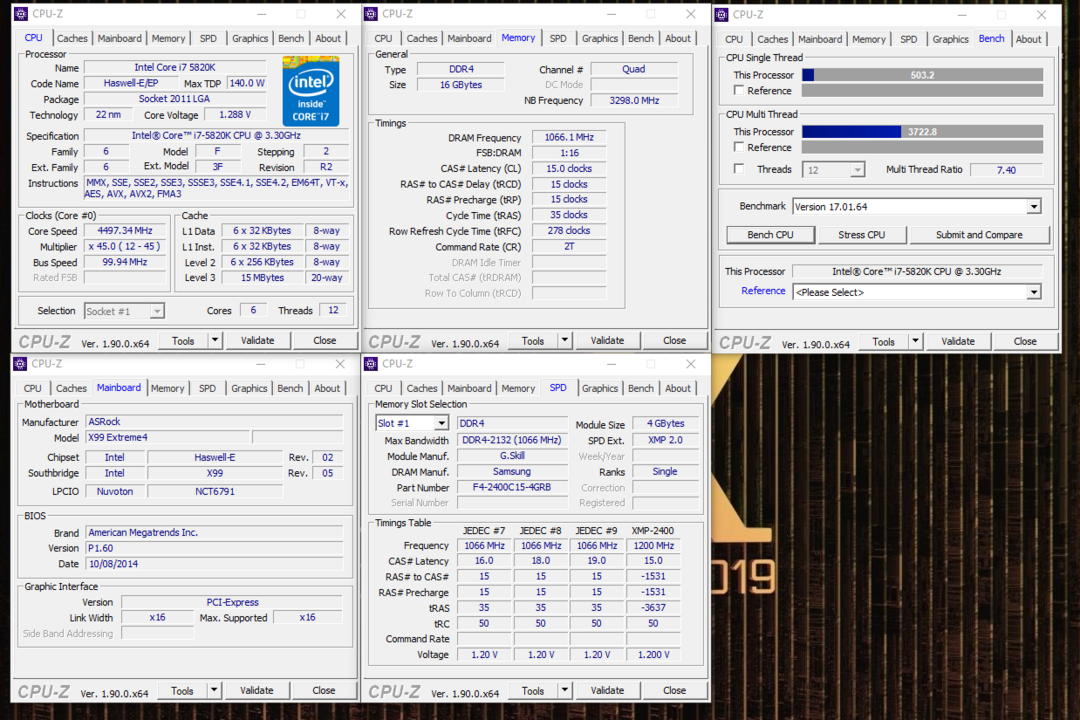Expand Tools arrow in CPU window

pos(215,340)
